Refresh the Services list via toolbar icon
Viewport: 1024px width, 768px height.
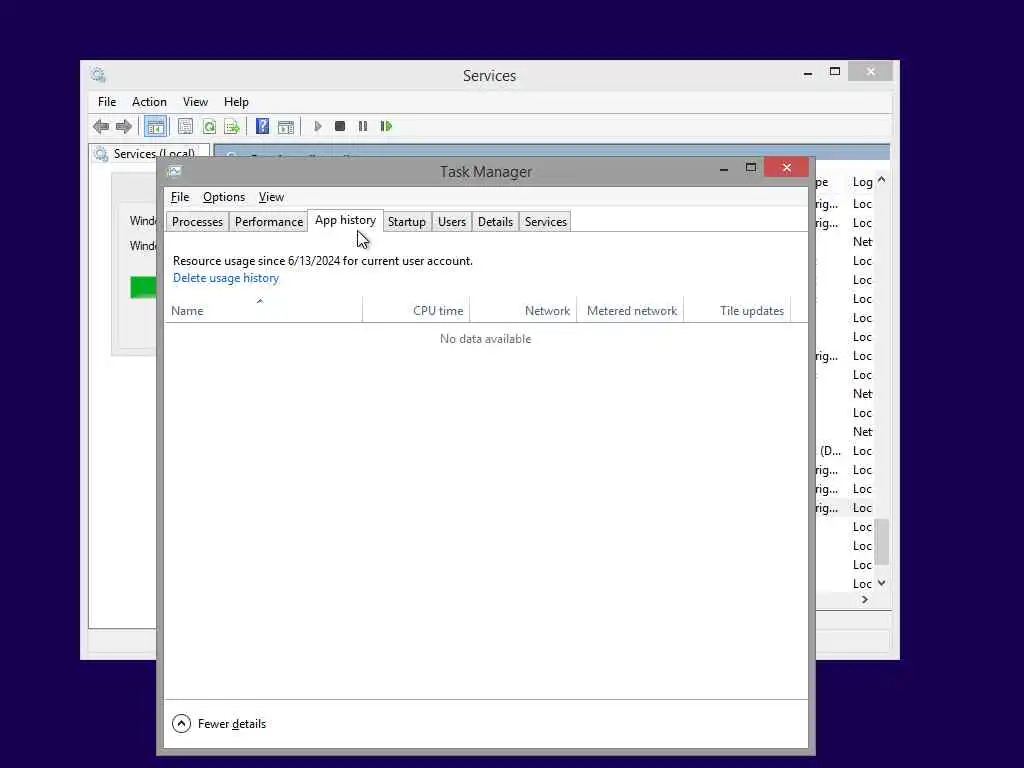[x=209, y=126]
